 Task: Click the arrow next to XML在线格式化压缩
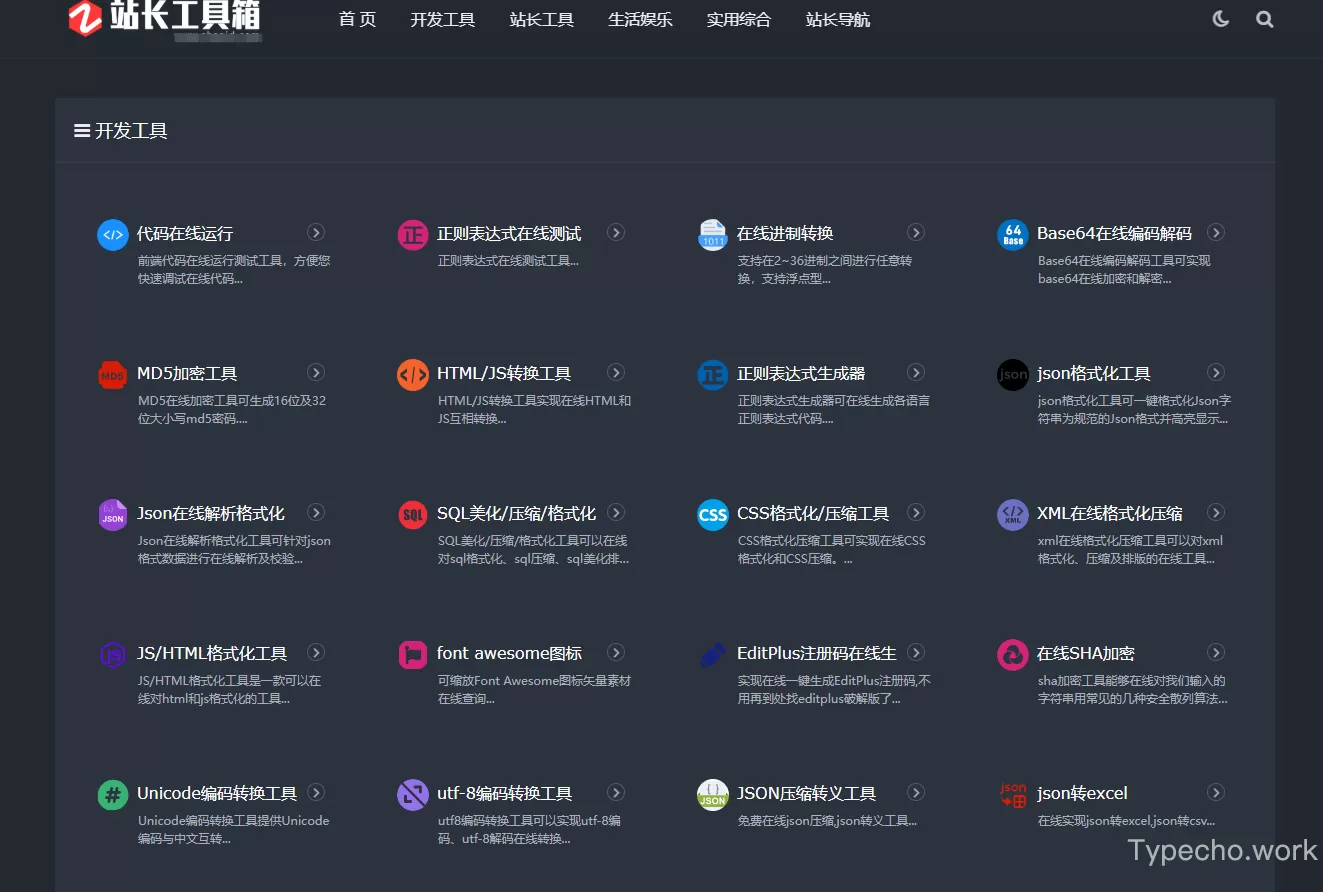[x=1216, y=513]
